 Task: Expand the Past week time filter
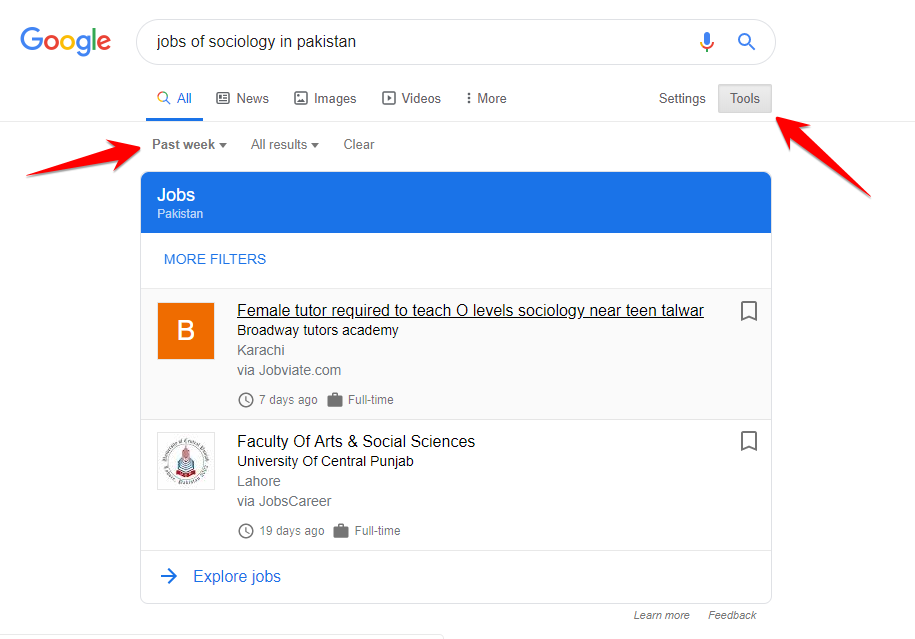(189, 145)
